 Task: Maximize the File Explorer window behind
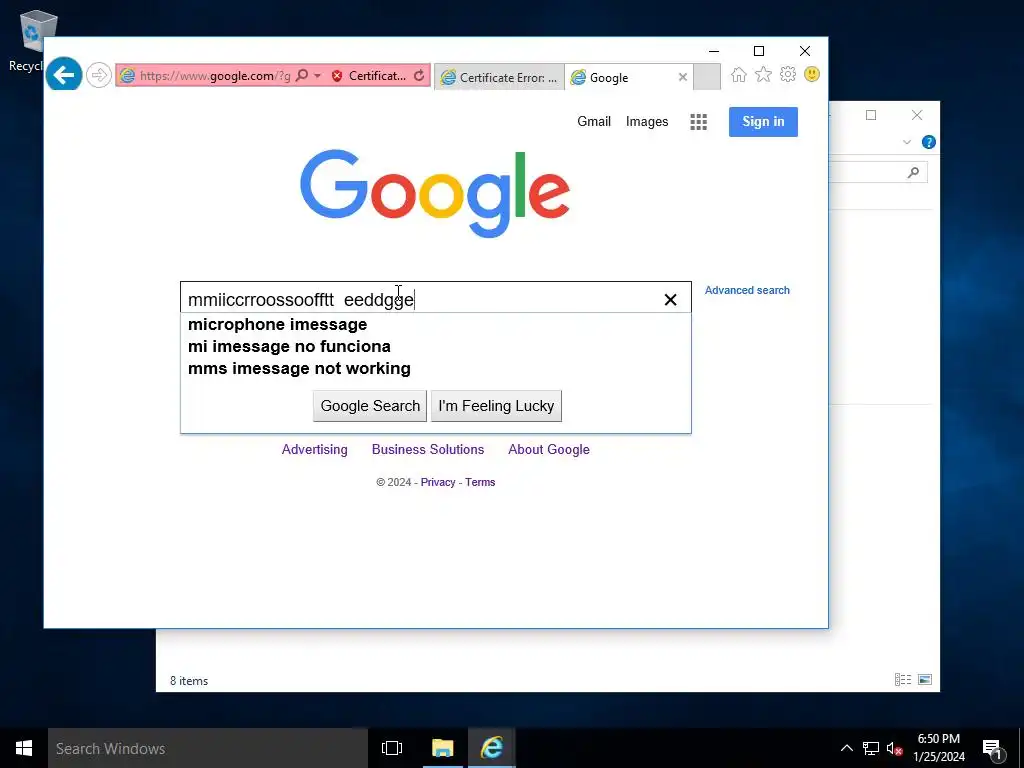[x=871, y=115]
